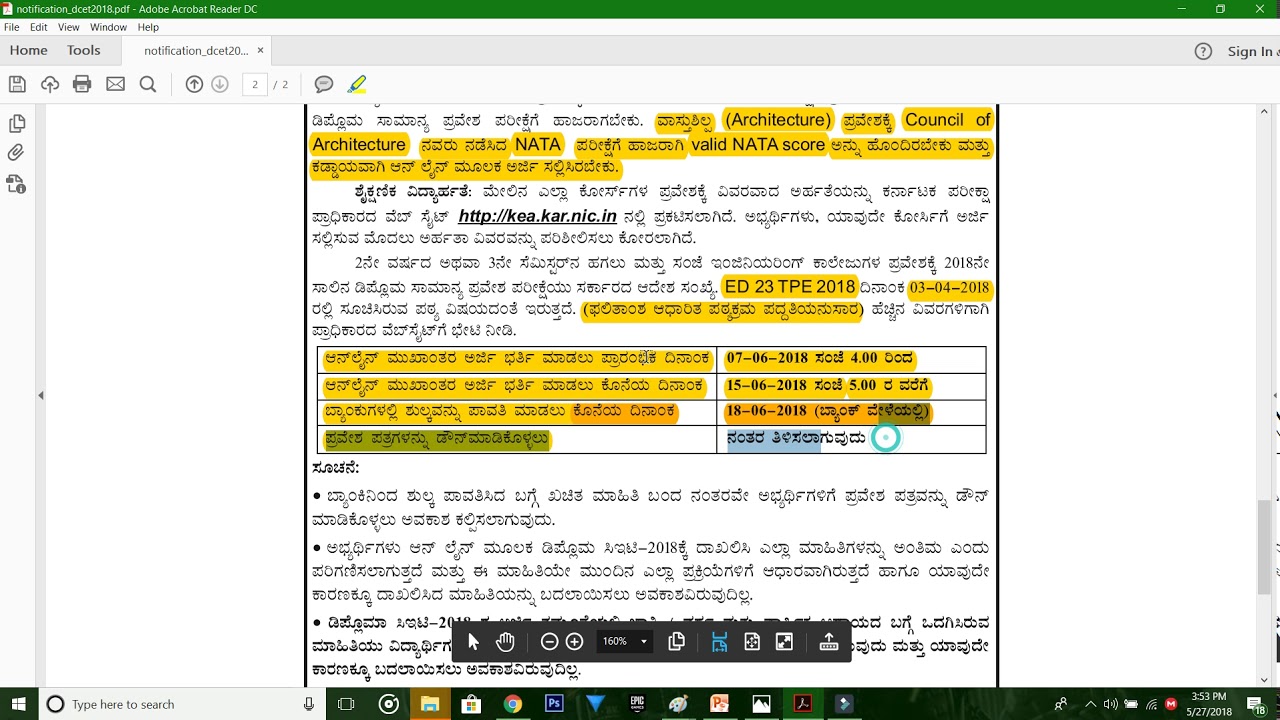Open the http://kea.kar.nic.in link
Screen dimensions: 1280x720
(537, 216)
